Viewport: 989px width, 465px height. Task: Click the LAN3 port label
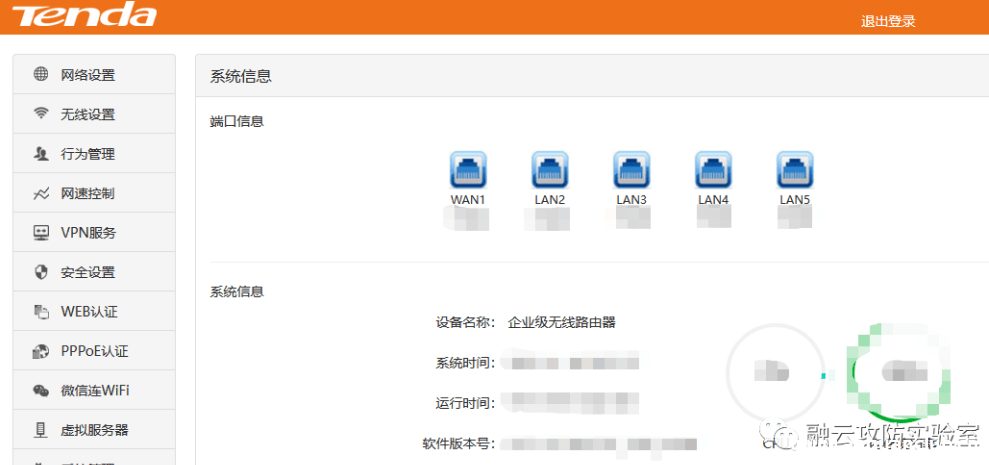(x=631, y=200)
